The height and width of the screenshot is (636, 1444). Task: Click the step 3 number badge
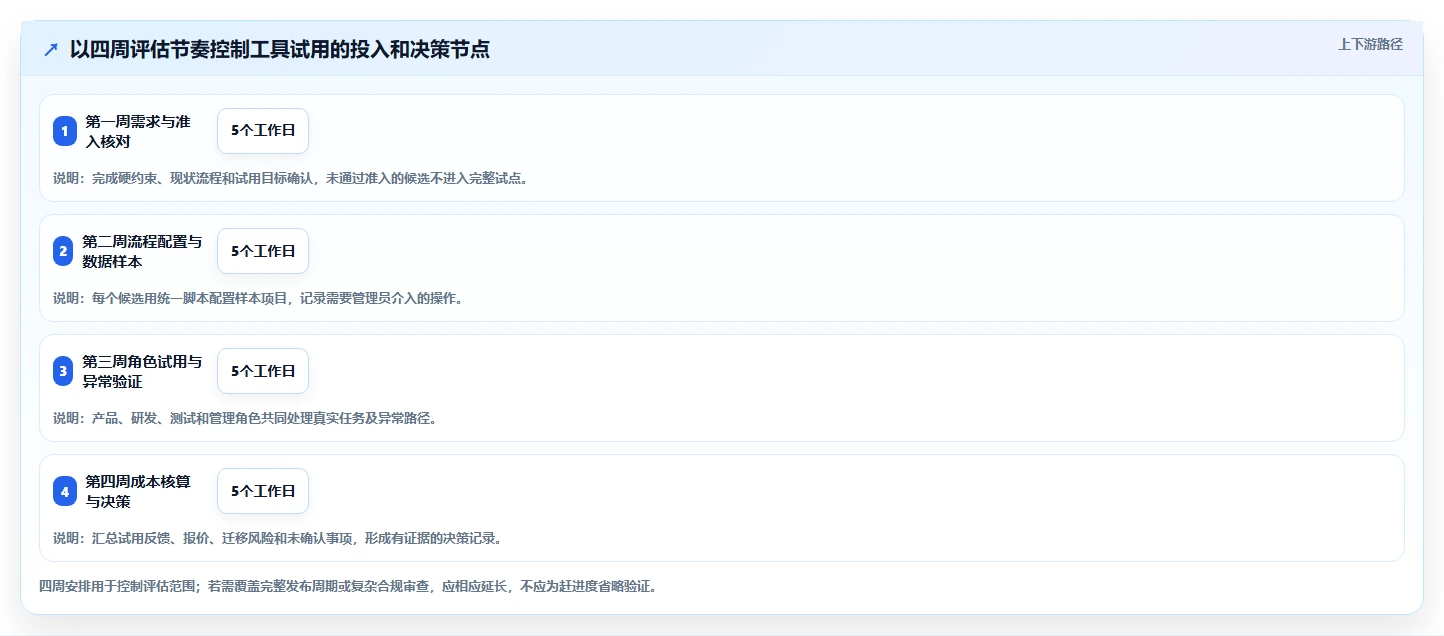[65, 371]
